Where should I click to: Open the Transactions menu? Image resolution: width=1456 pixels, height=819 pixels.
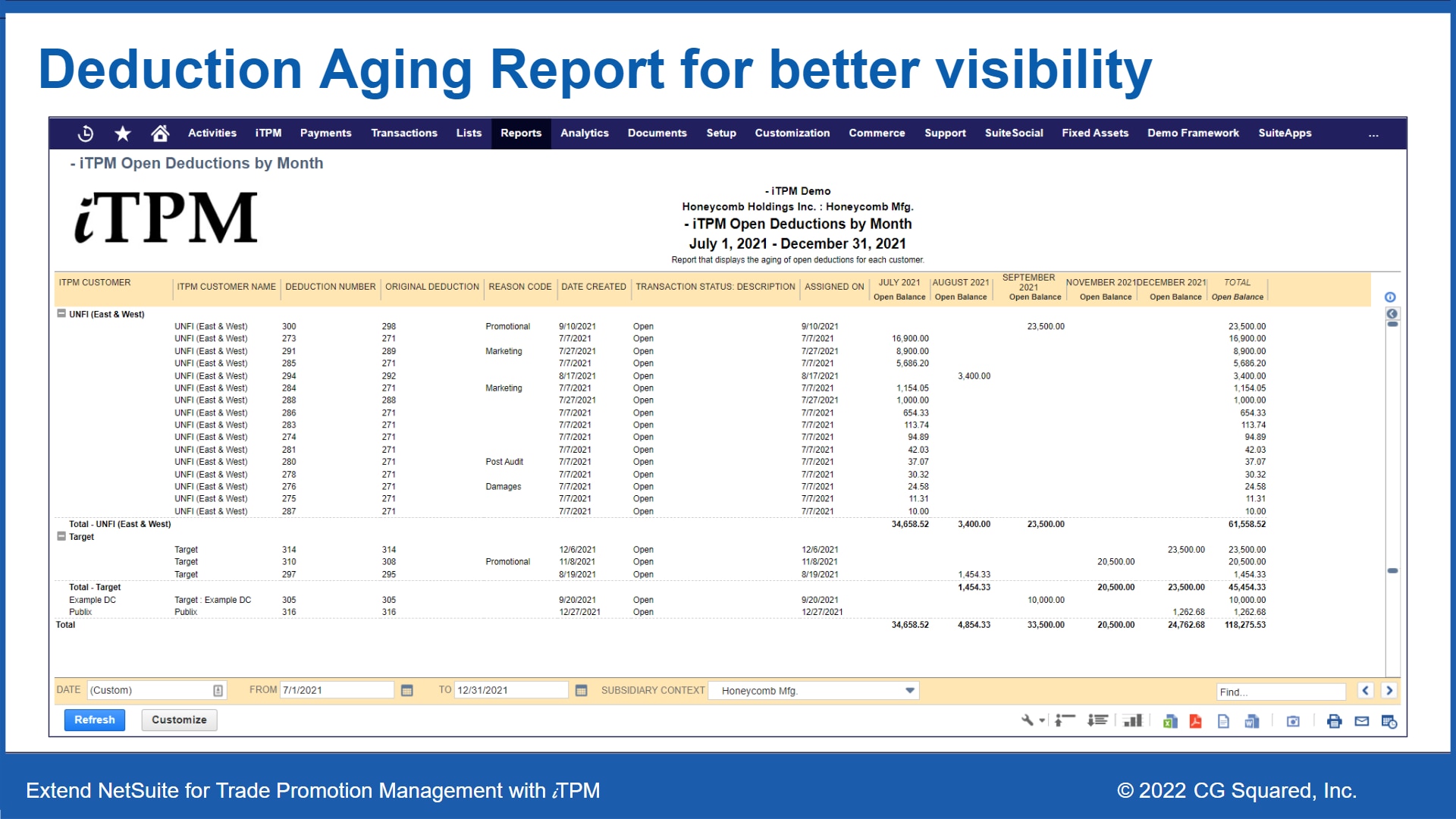pyautogui.click(x=403, y=133)
